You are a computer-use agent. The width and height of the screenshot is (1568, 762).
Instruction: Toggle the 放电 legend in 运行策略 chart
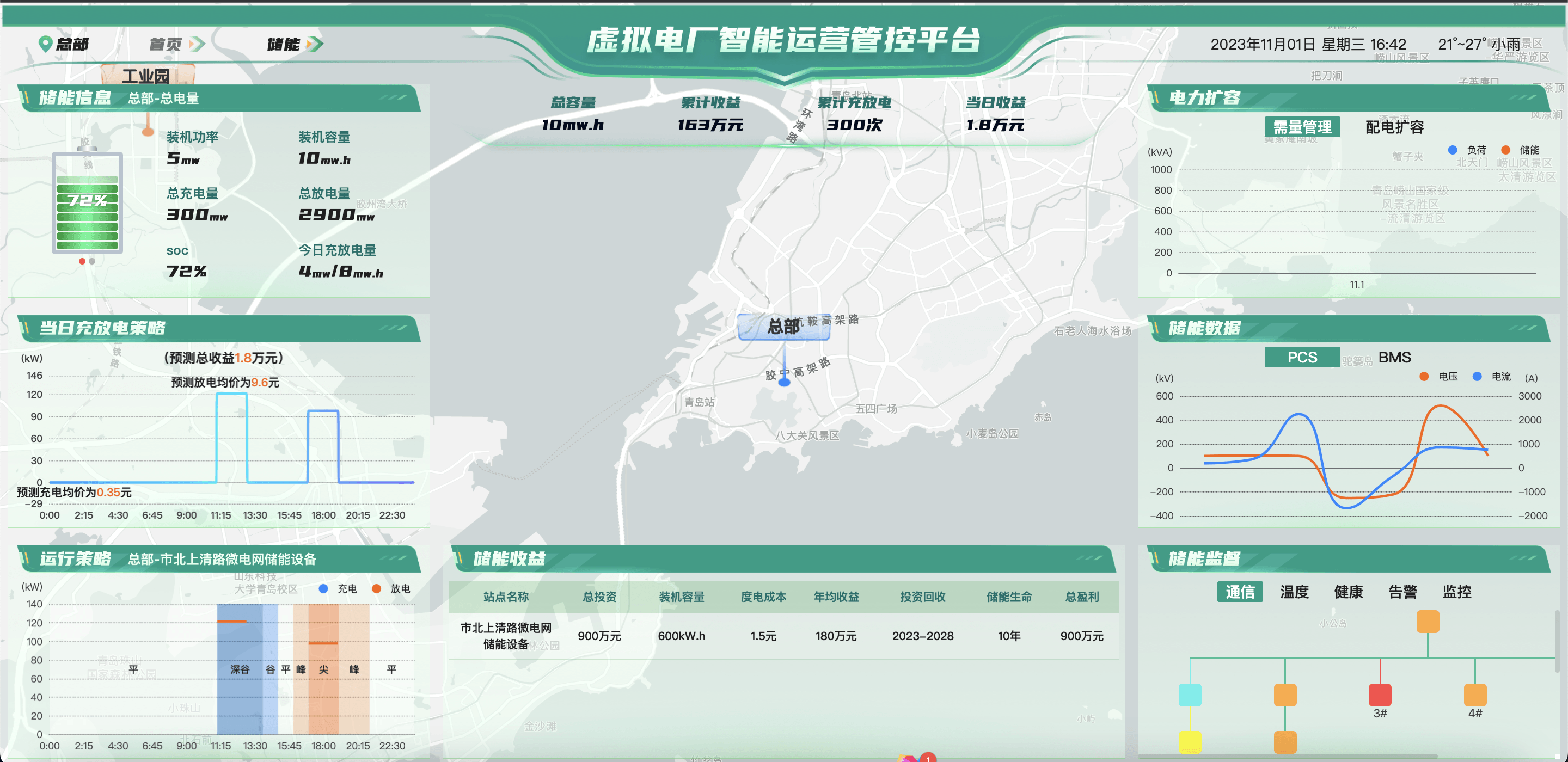click(391, 588)
